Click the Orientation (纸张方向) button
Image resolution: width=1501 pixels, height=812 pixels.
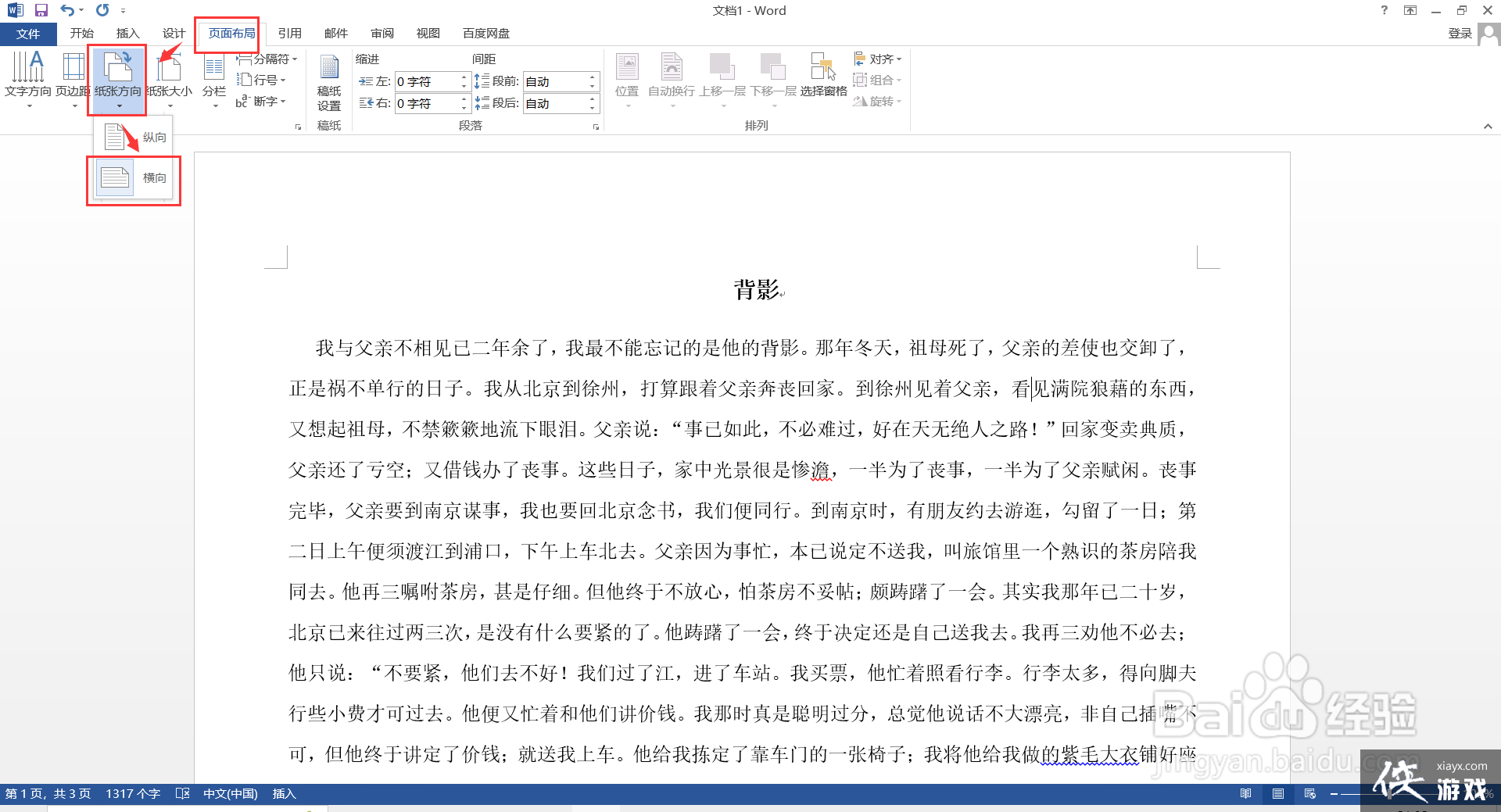118,80
